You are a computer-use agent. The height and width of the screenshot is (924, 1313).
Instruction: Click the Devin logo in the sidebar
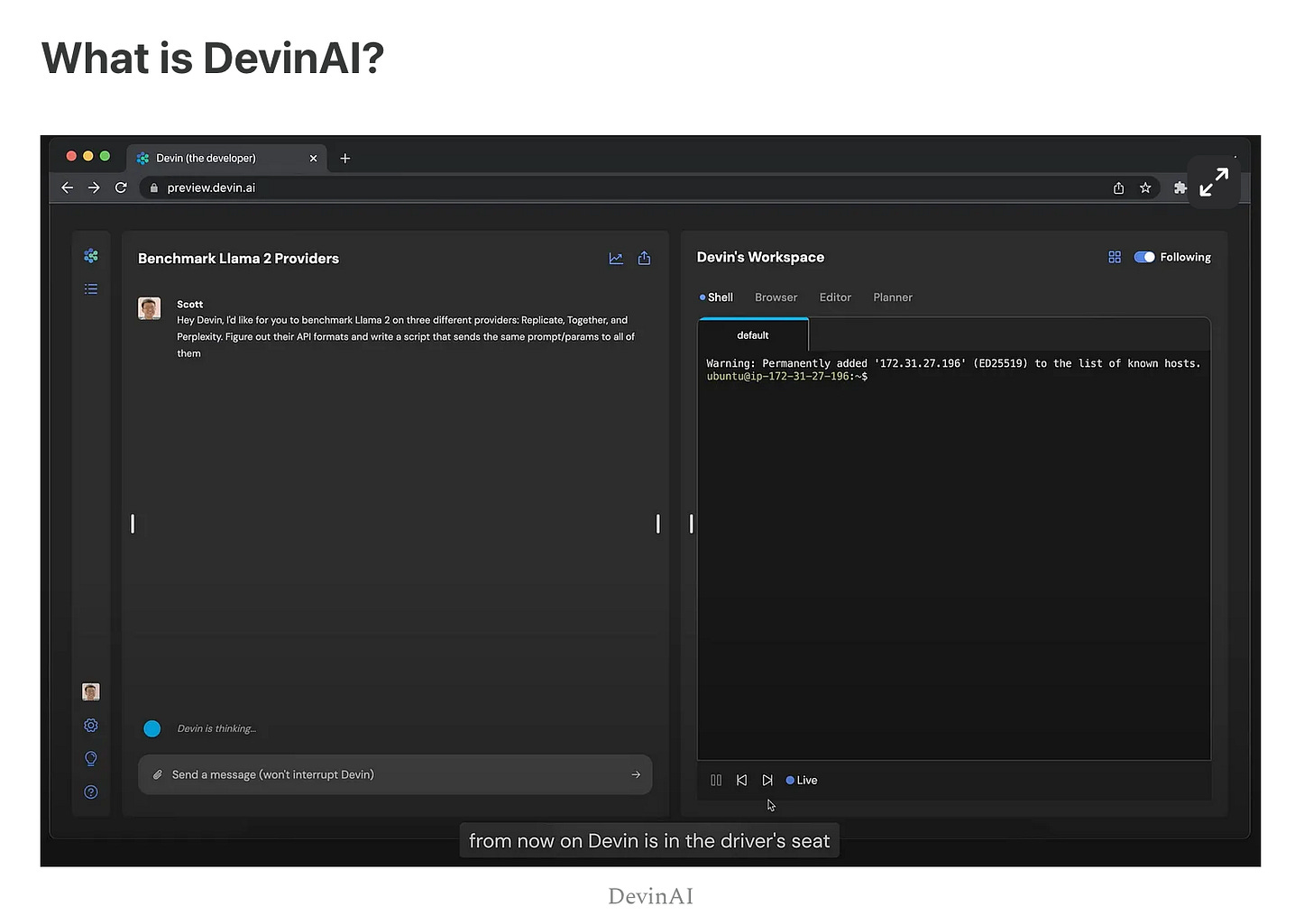tap(91, 256)
